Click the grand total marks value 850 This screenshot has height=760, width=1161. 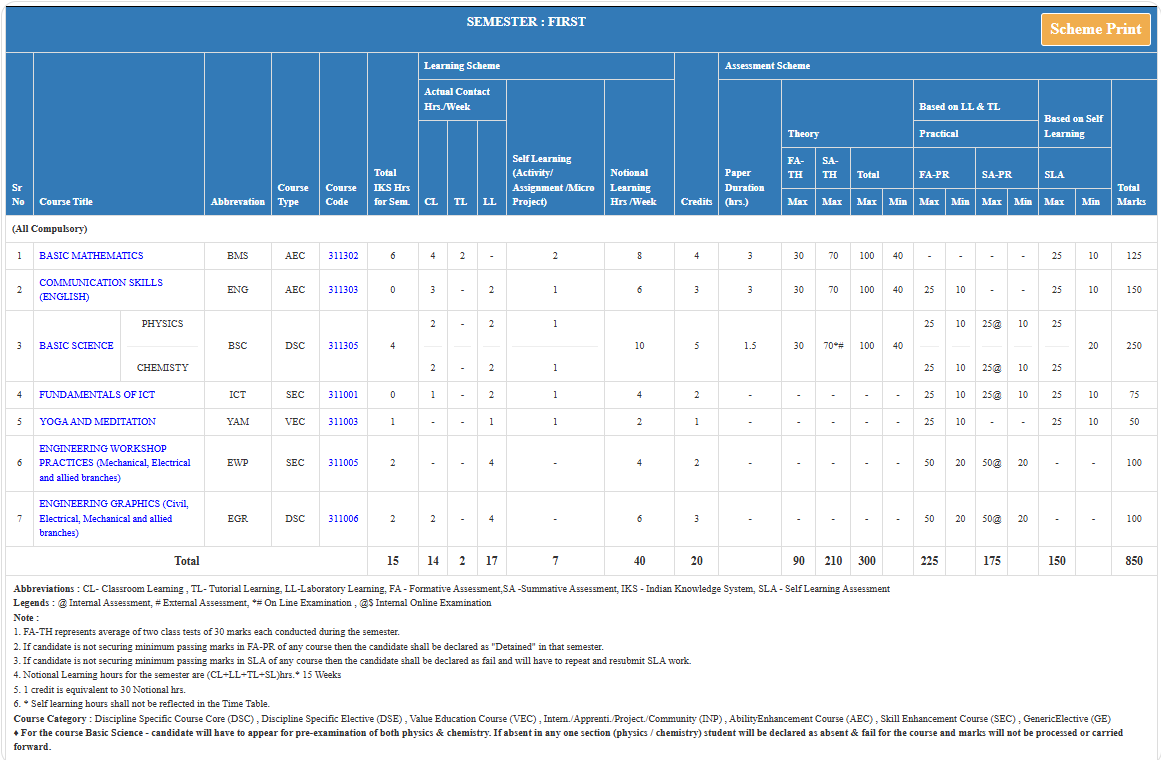[1133, 561]
